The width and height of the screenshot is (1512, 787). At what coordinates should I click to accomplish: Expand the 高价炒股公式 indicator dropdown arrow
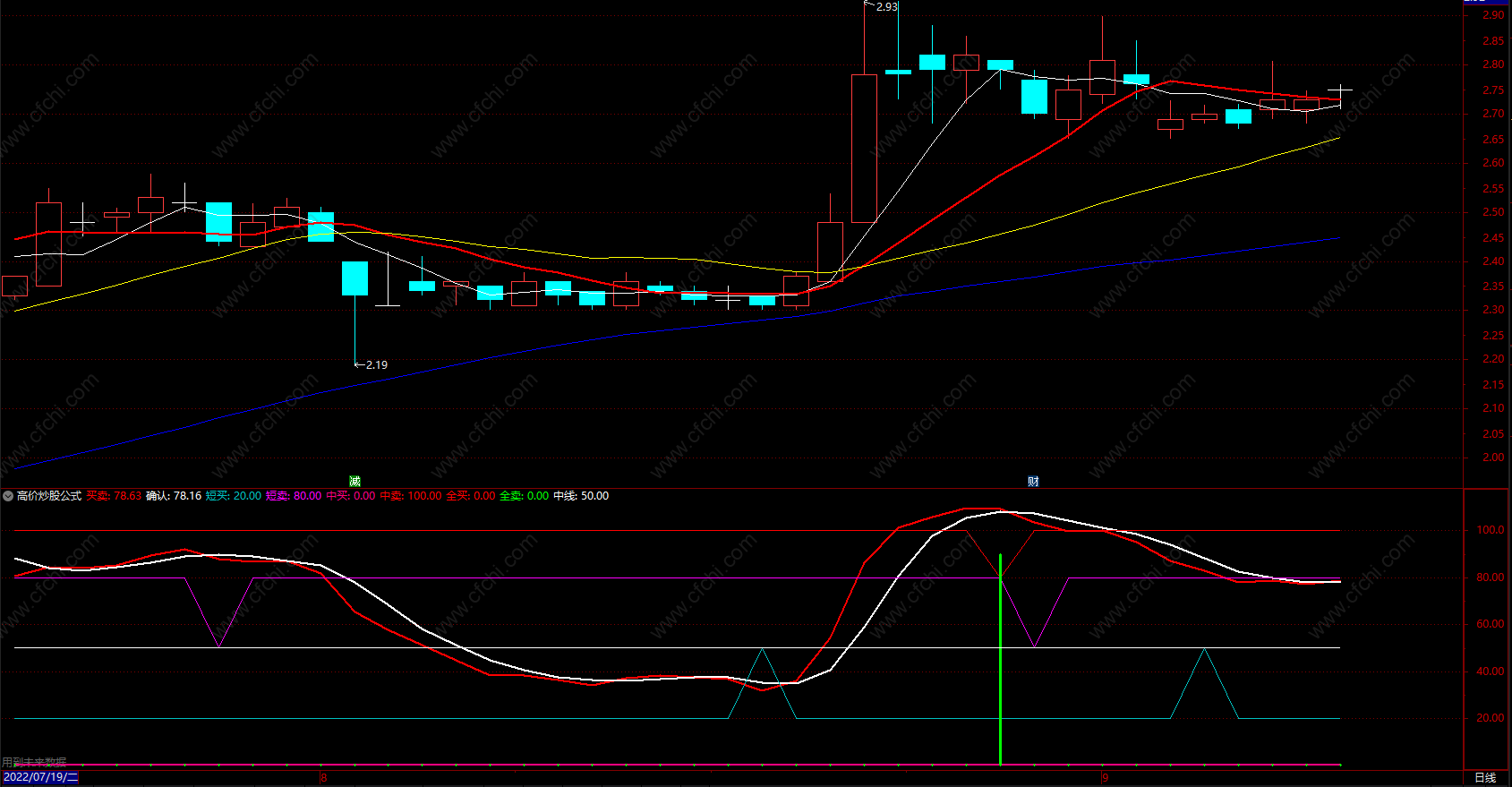tap(8, 496)
